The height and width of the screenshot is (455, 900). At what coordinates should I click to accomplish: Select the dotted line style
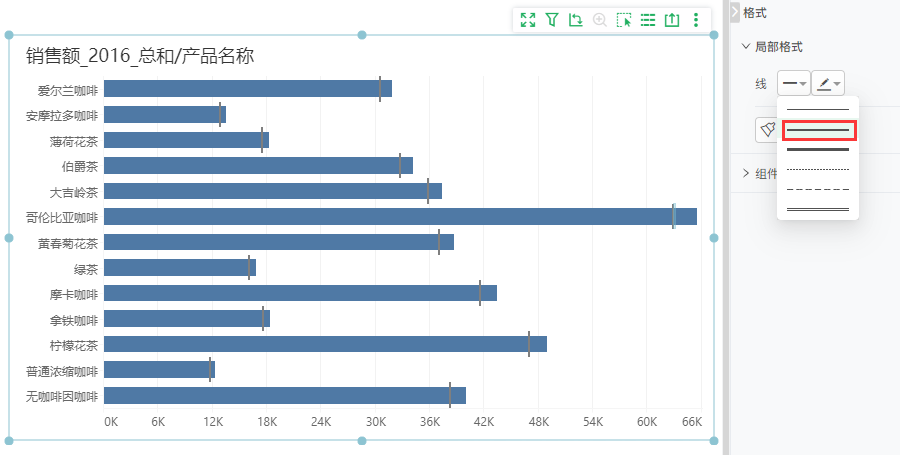[x=818, y=170]
